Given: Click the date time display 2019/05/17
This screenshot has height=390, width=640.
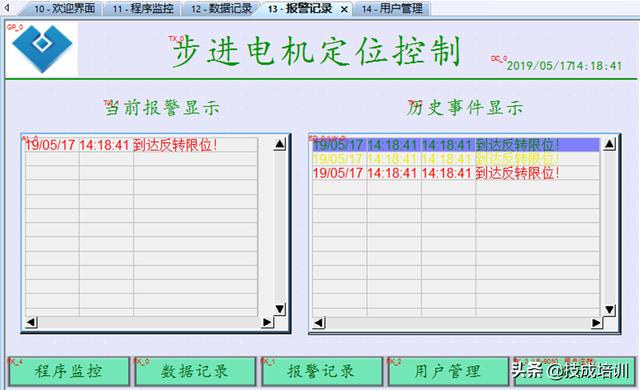Looking at the screenshot, I should point(564,66).
